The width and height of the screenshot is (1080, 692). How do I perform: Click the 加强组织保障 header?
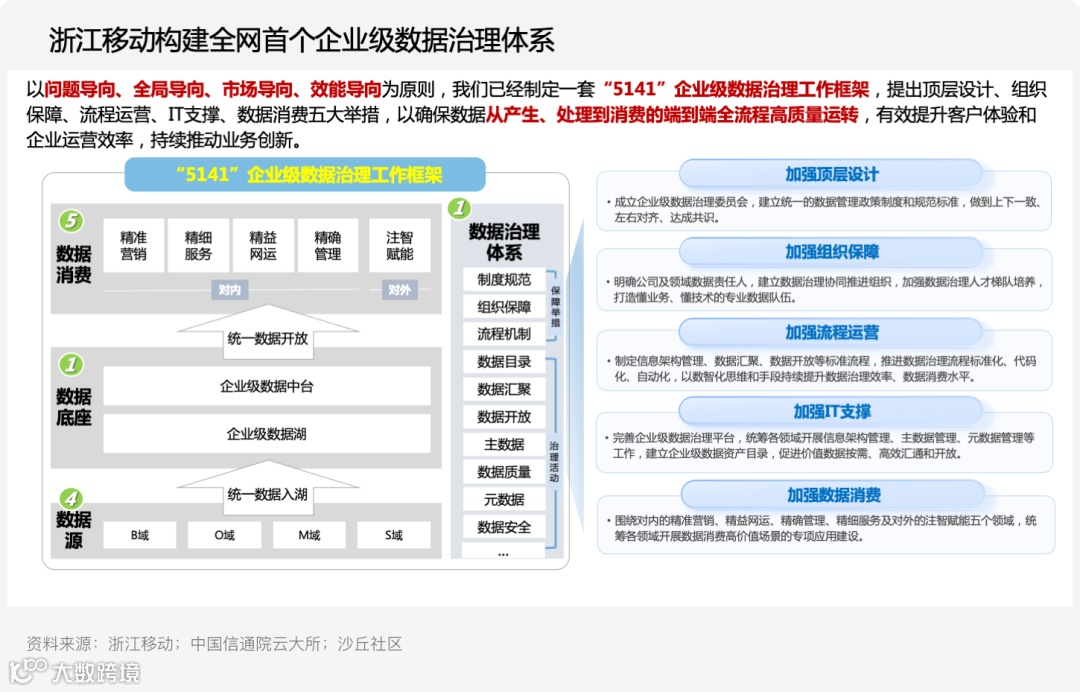coord(831,252)
